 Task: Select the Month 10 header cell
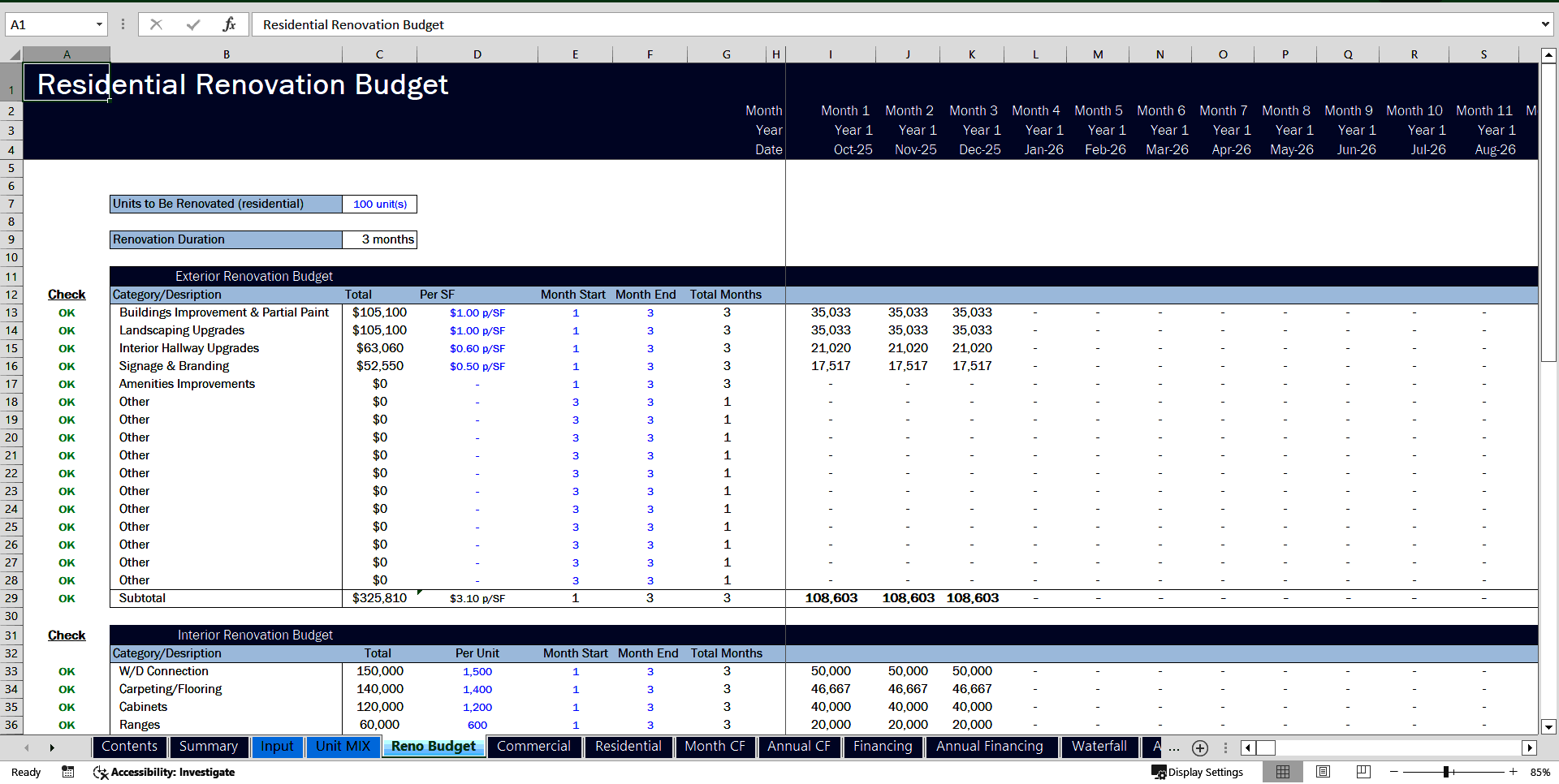(x=1414, y=111)
